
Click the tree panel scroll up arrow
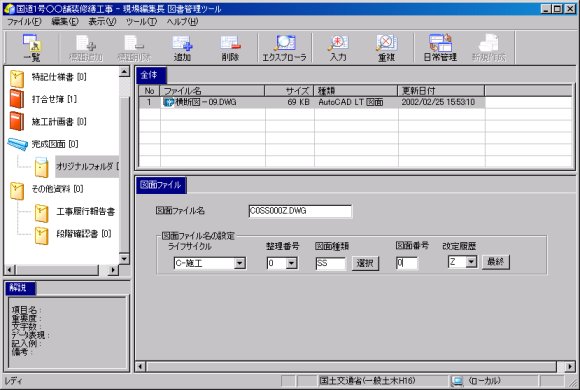125,72
